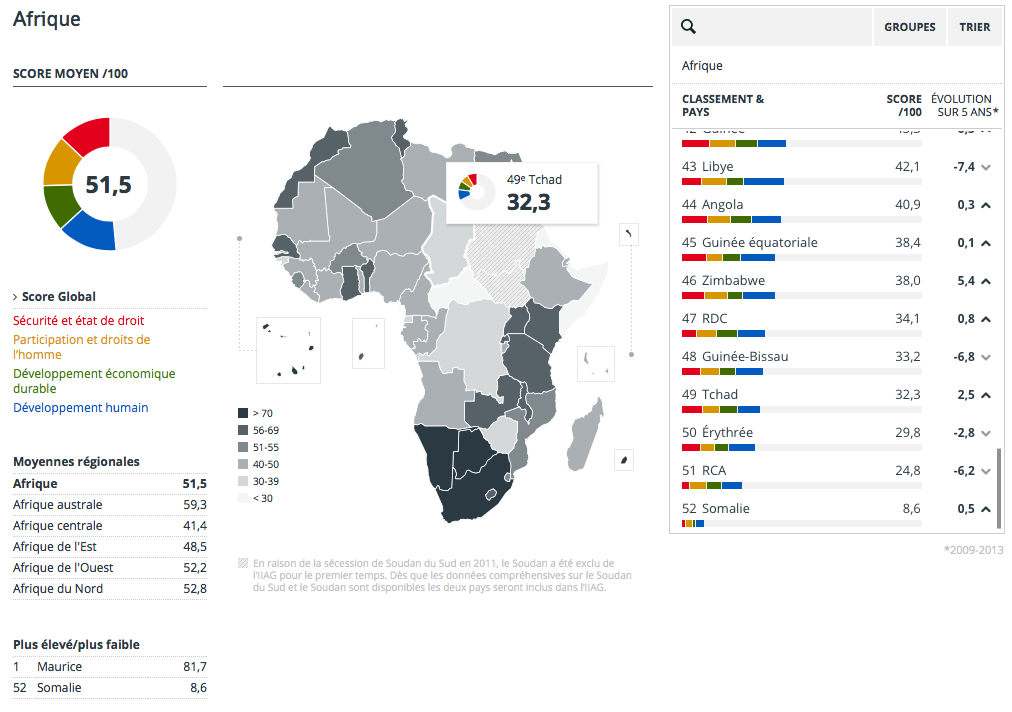Click the search magnifier icon

click(x=687, y=26)
